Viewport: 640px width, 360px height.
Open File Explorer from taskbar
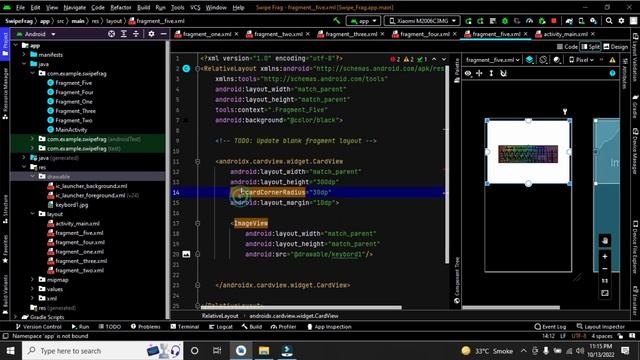(x=264, y=351)
